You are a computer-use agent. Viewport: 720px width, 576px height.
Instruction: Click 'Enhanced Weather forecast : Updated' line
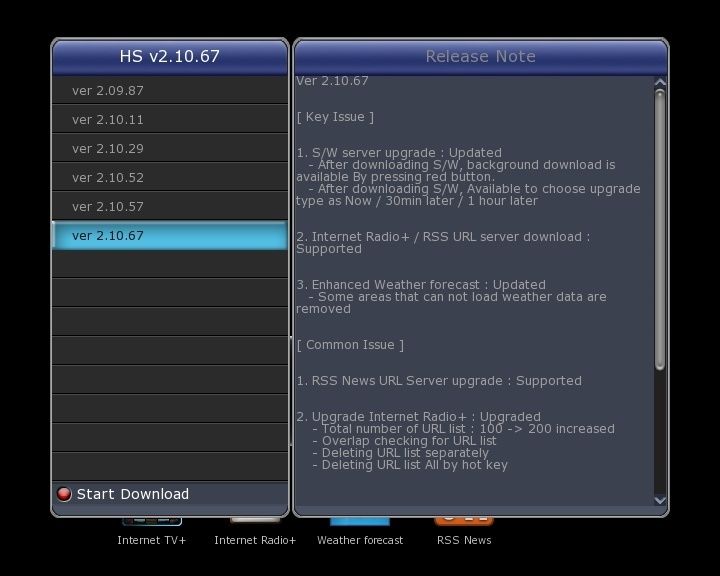click(421, 284)
